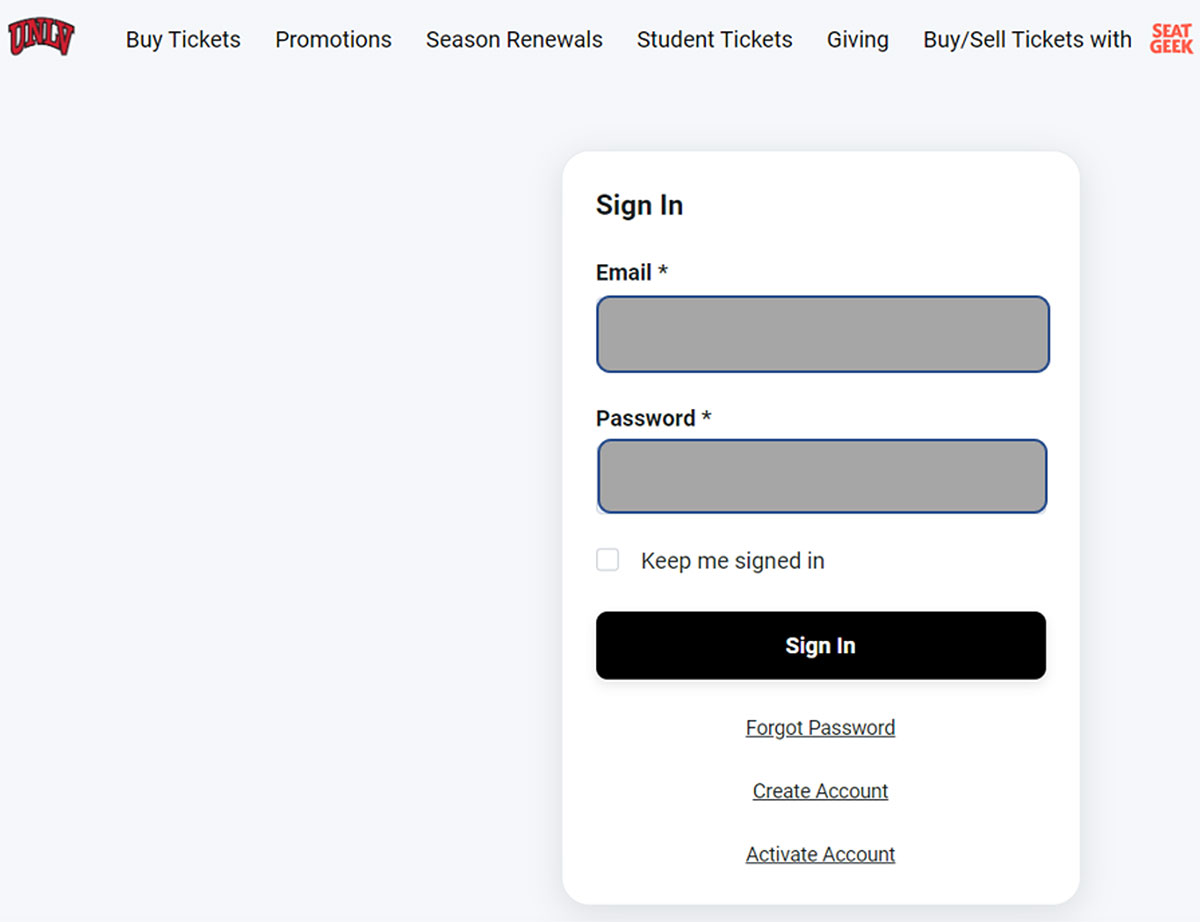Click the 'Keep me signed in' label text
Image resolution: width=1200 pixels, height=922 pixels.
point(732,561)
